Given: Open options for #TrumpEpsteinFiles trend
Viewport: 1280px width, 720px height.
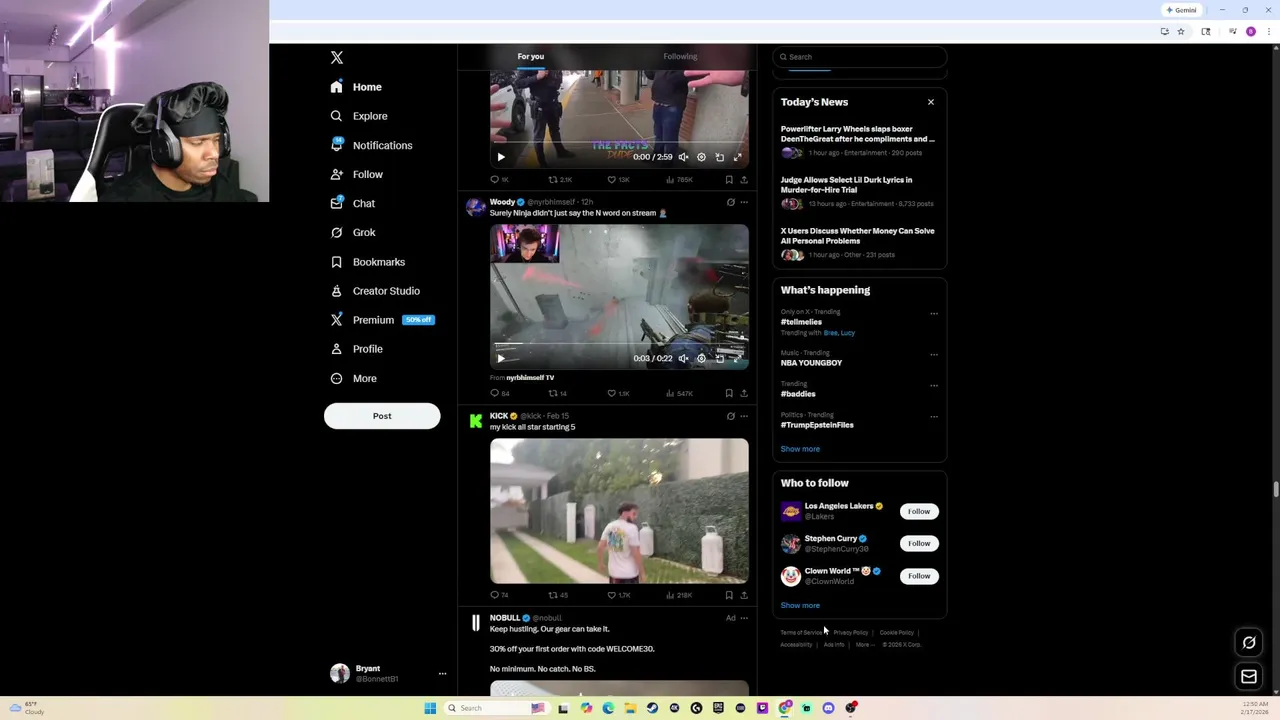Looking at the screenshot, I should pos(934,416).
